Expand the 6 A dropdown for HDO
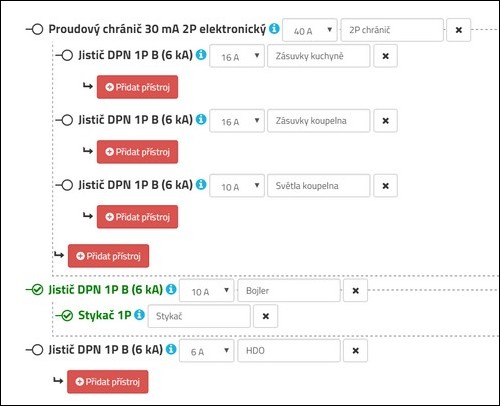This screenshot has width=500, height=406. [x=207, y=351]
